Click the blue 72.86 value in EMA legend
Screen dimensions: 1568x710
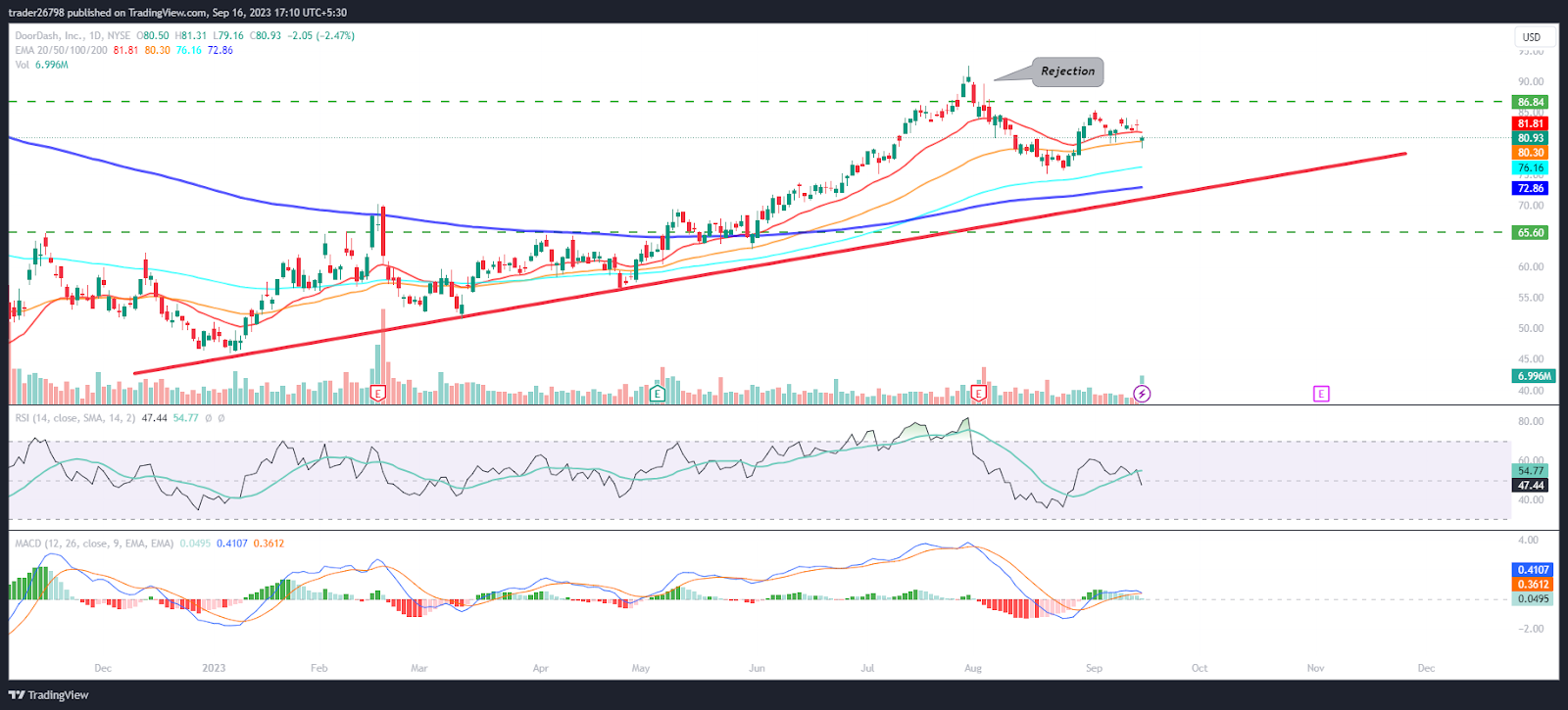tap(220, 50)
